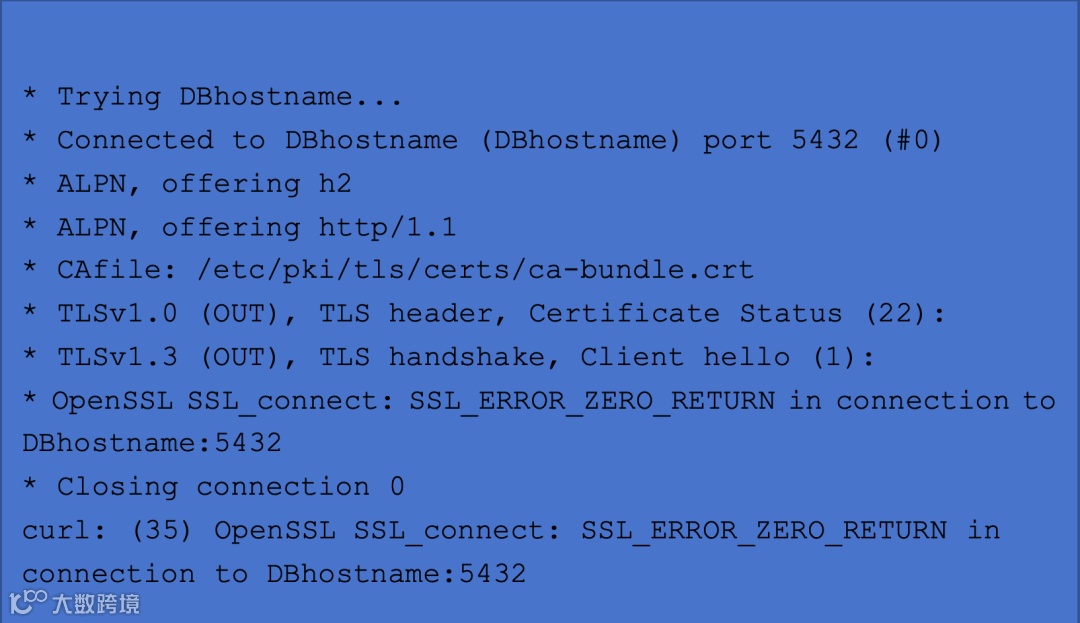
Task: Click the 'TLSv1.3' version text
Action: tap(117, 357)
